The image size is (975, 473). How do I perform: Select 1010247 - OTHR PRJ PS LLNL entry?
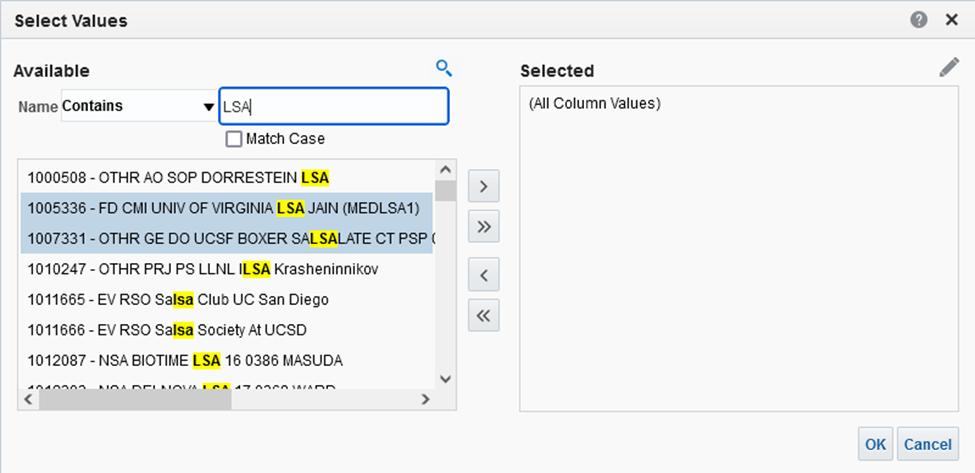pyautogui.click(x=202, y=269)
